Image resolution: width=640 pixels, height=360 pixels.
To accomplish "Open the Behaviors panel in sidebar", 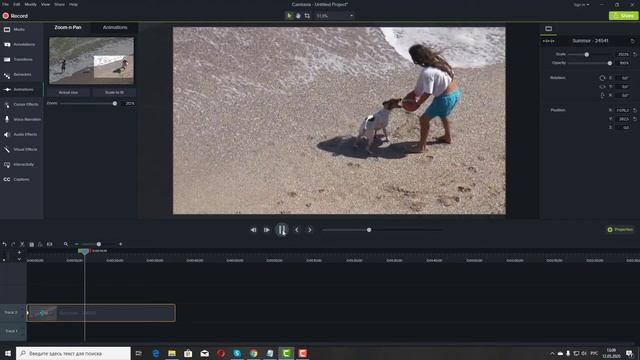I will pyautogui.click(x=21, y=75).
